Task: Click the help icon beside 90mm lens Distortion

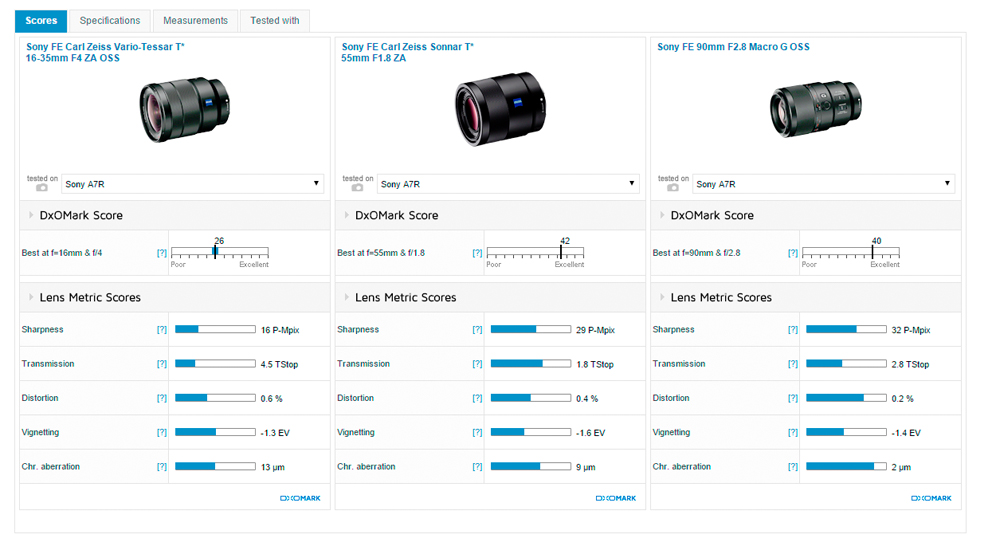Action: click(793, 398)
